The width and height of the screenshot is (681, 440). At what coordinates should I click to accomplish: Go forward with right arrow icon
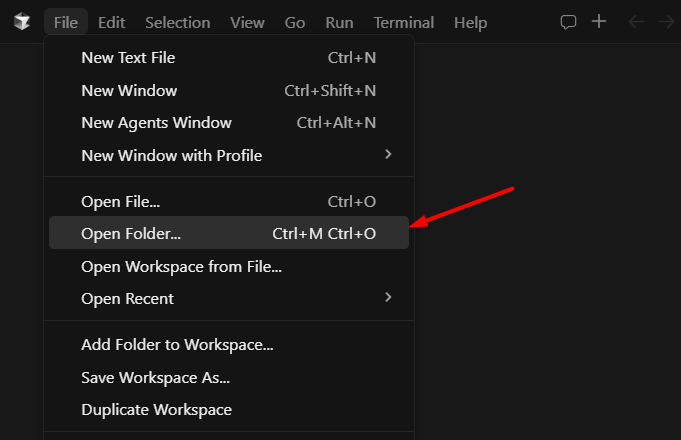click(x=667, y=22)
